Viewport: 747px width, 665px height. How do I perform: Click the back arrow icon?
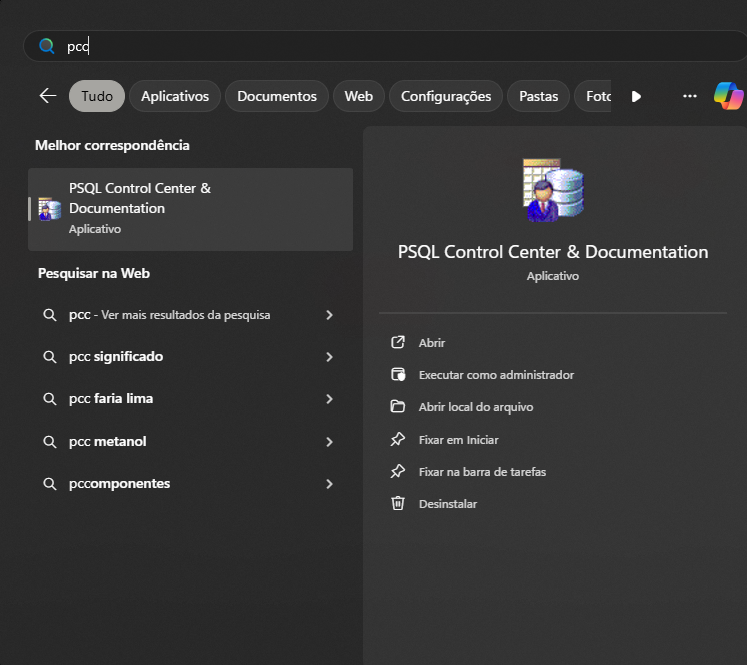pos(47,96)
